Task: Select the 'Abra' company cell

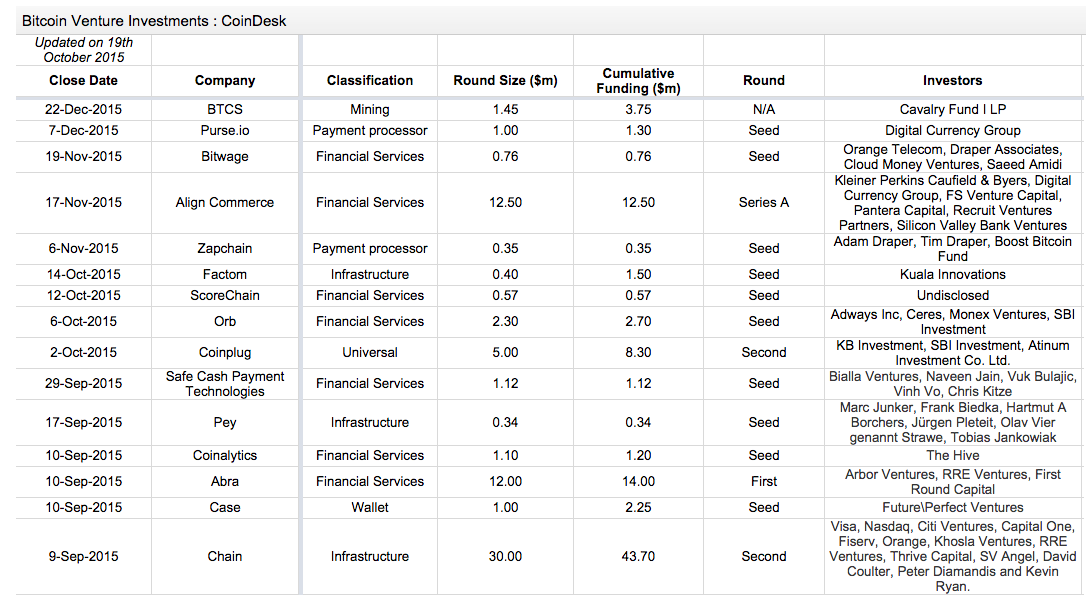Action: click(225, 481)
